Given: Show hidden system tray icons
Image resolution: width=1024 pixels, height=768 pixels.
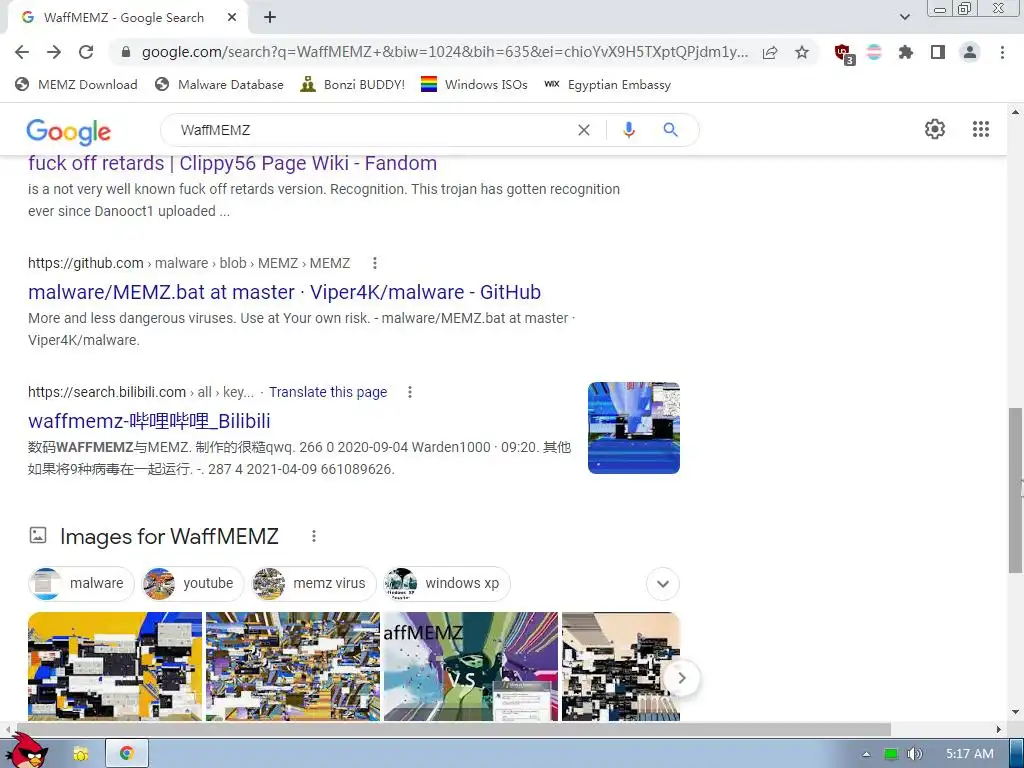Looking at the screenshot, I should coord(866,754).
